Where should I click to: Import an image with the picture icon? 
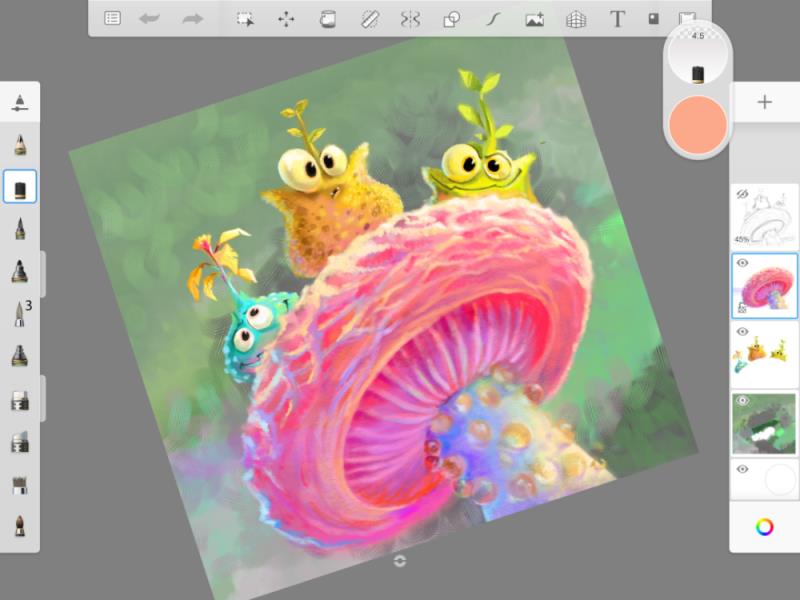click(535, 19)
